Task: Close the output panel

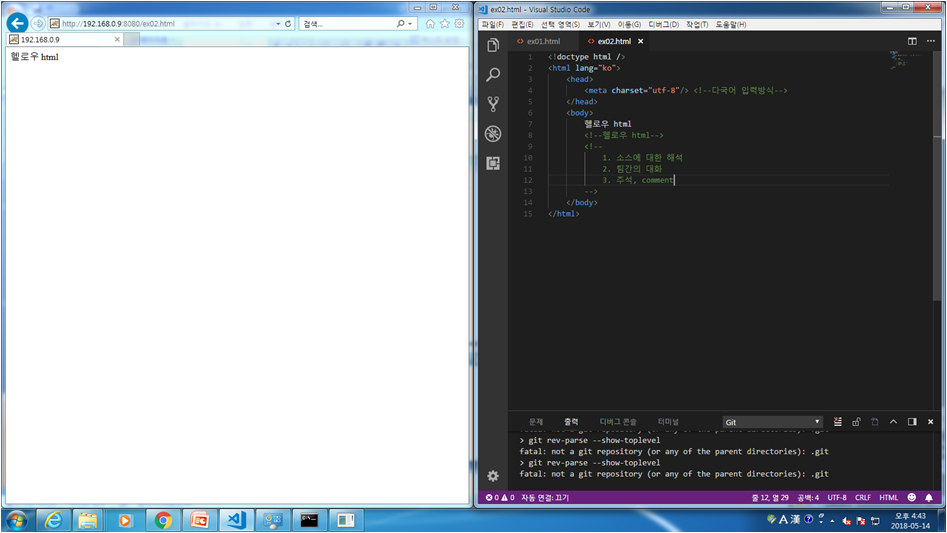Action: (x=931, y=422)
